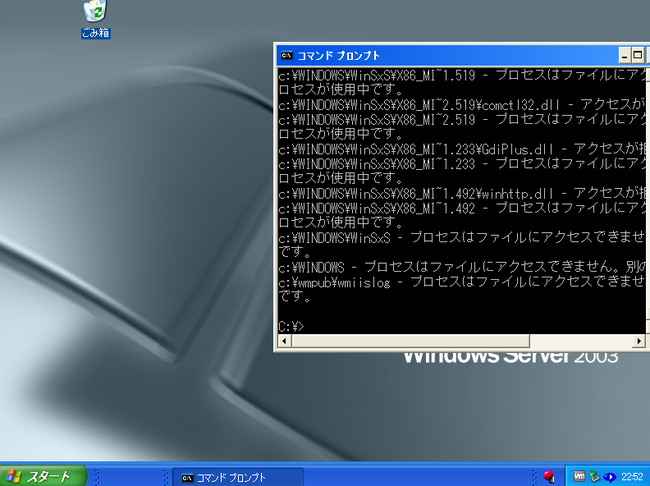This screenshot has width=650, height=486.
Task: Click the safely remove hardware tray icon
Action: [594, 477]
